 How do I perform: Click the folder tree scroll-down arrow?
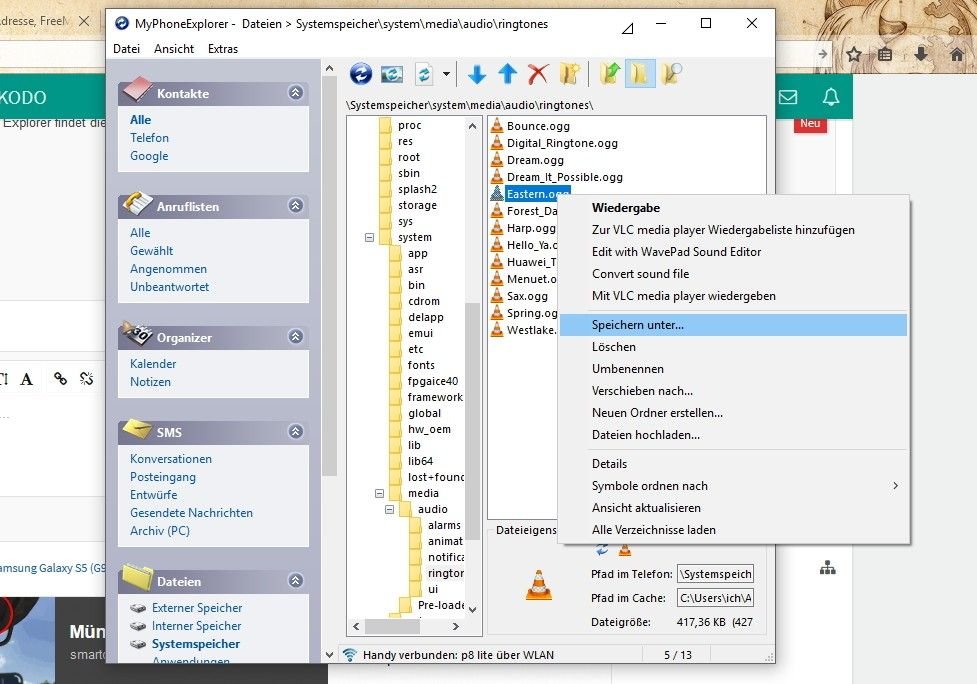coord(473,610)
